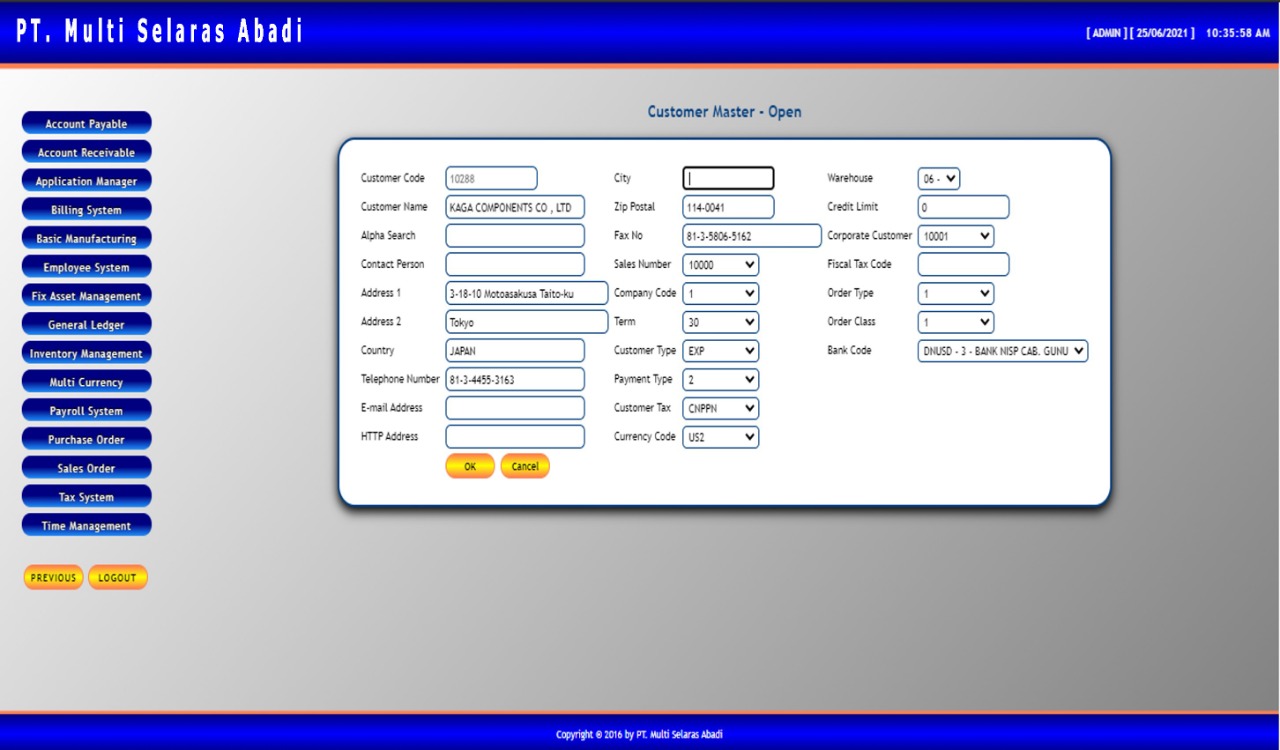The height and width of the screenshot is (750, 1280).
Task: Click the Customer Code field
Action: click(x=492, y=178)
